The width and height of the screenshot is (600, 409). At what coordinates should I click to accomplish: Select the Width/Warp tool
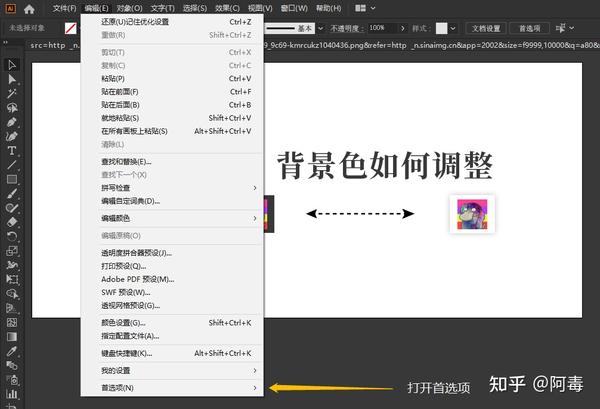point(12,265)
